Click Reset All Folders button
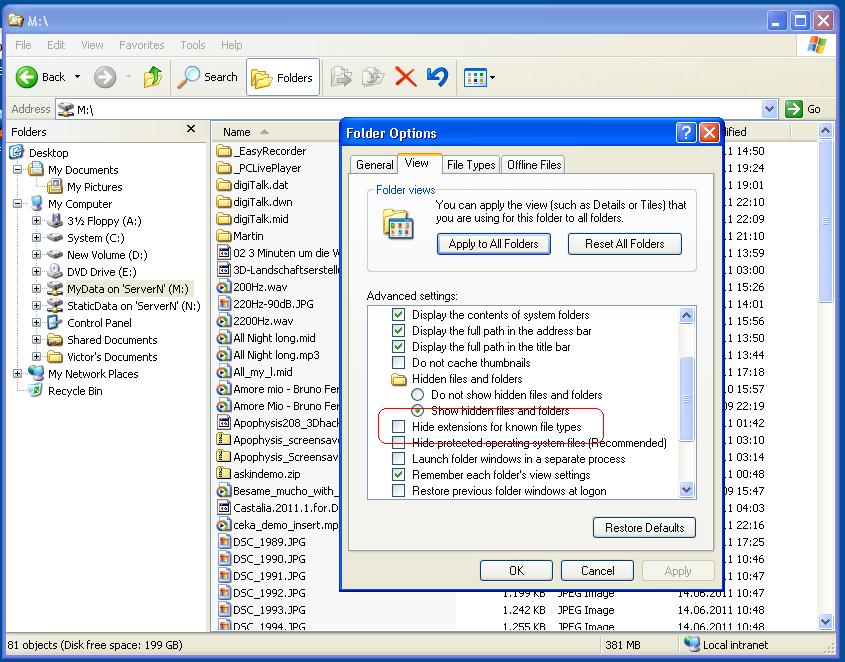845x662 pixels. coord(625,244)
